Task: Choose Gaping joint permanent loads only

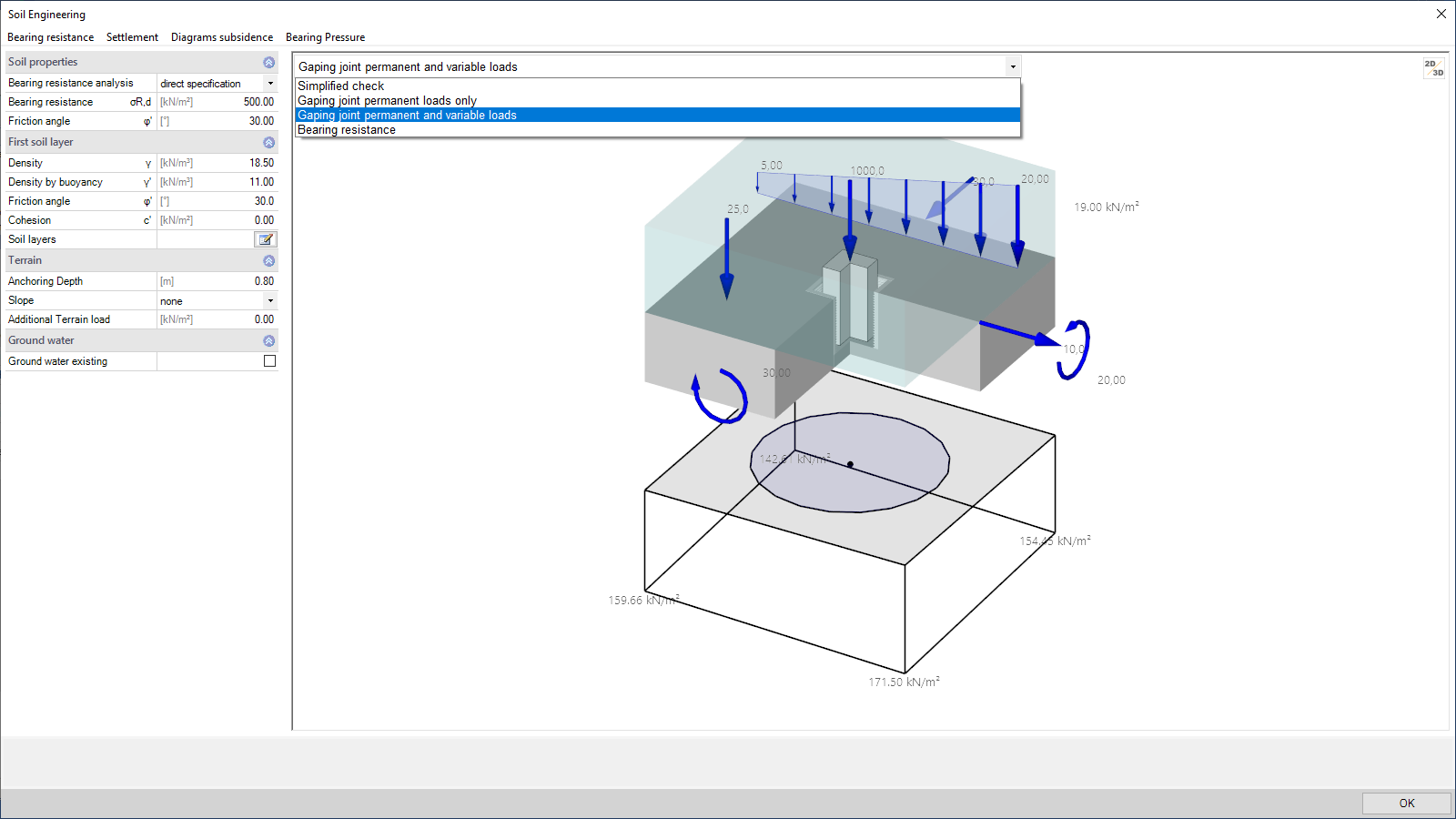Action: pos(658,101)
